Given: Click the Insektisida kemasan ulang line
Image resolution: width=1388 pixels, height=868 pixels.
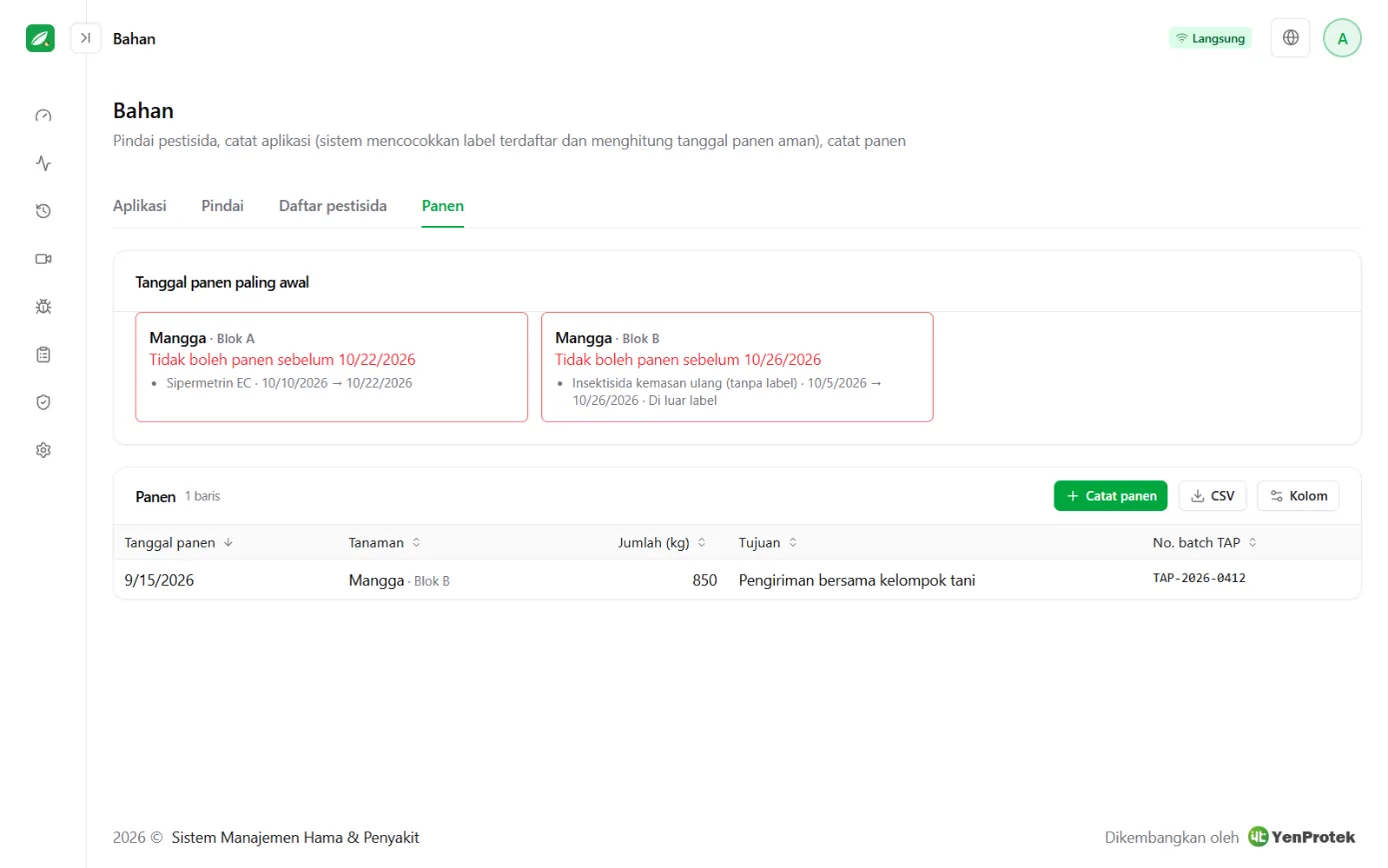Looking at the screenshot, I should (727, 392).
